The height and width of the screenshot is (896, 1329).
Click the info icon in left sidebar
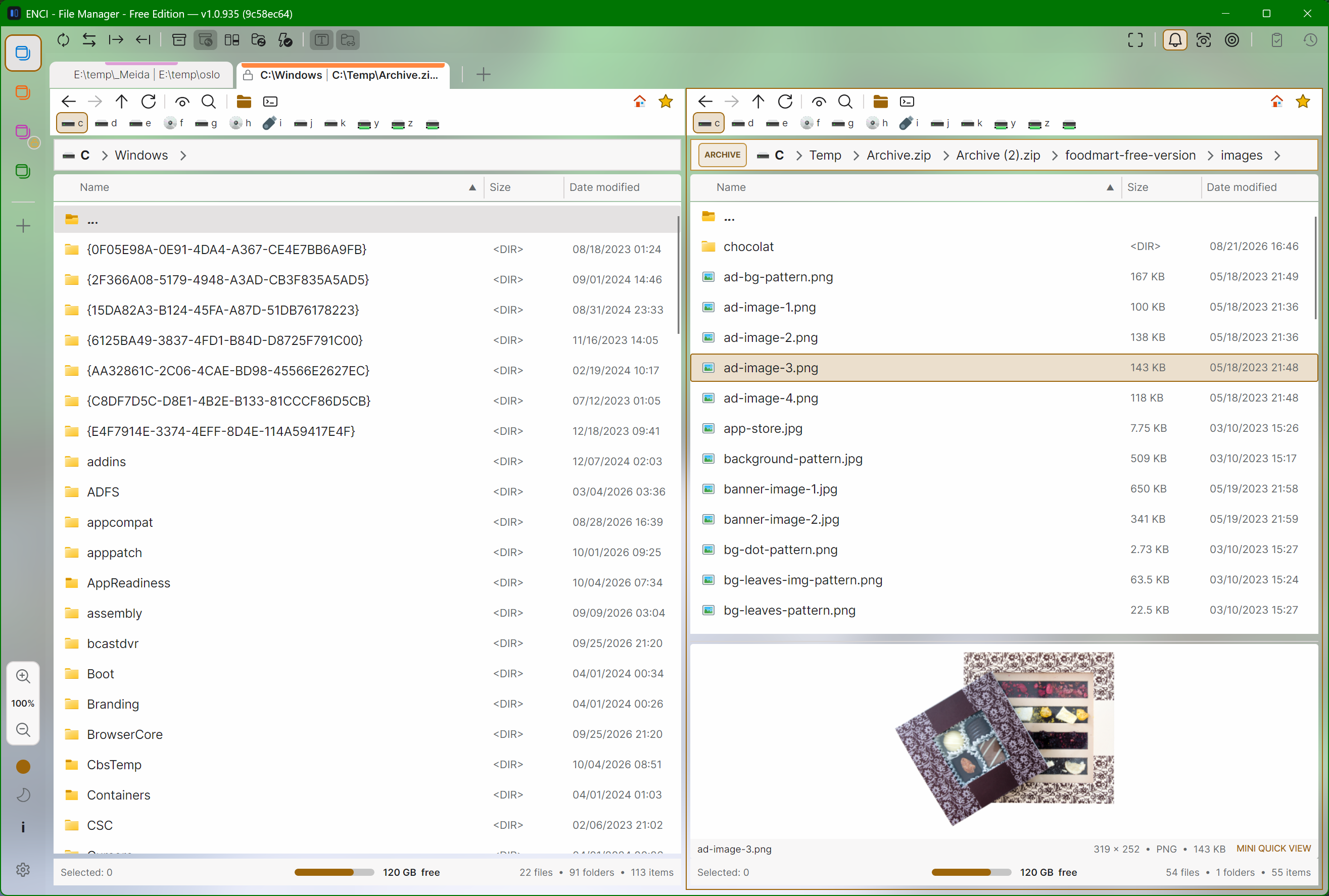[23, 827]
